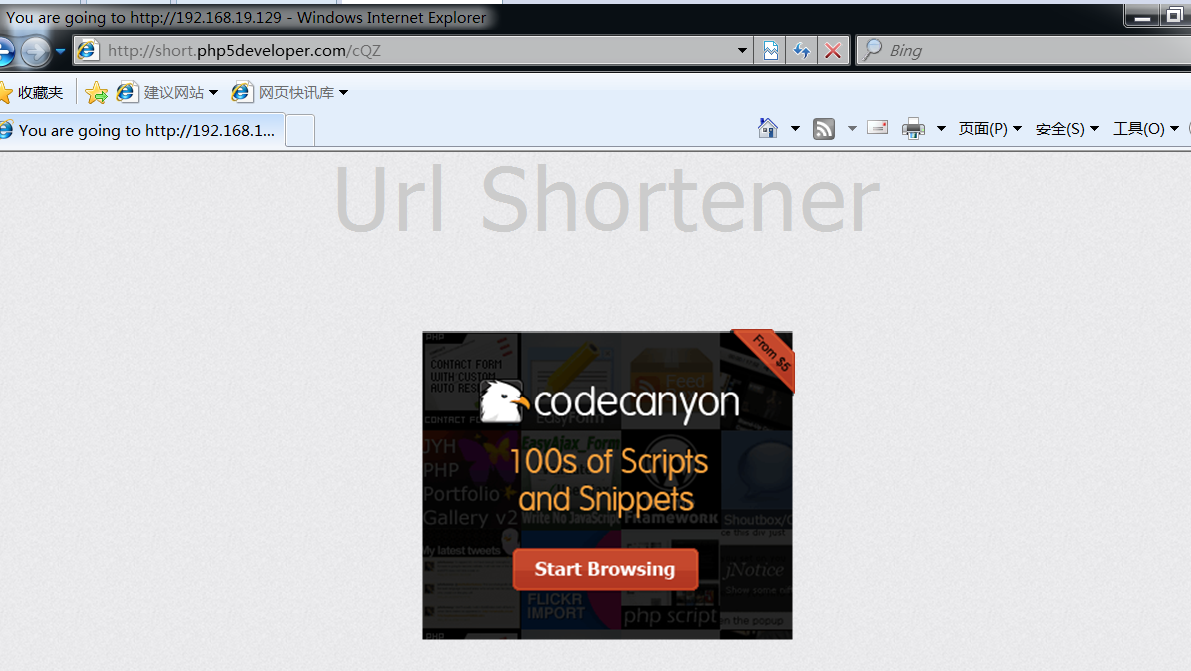This screenshot has height=671, width=1191.
Task: Open the 页面(P) menu
Action: click(990, 128)
